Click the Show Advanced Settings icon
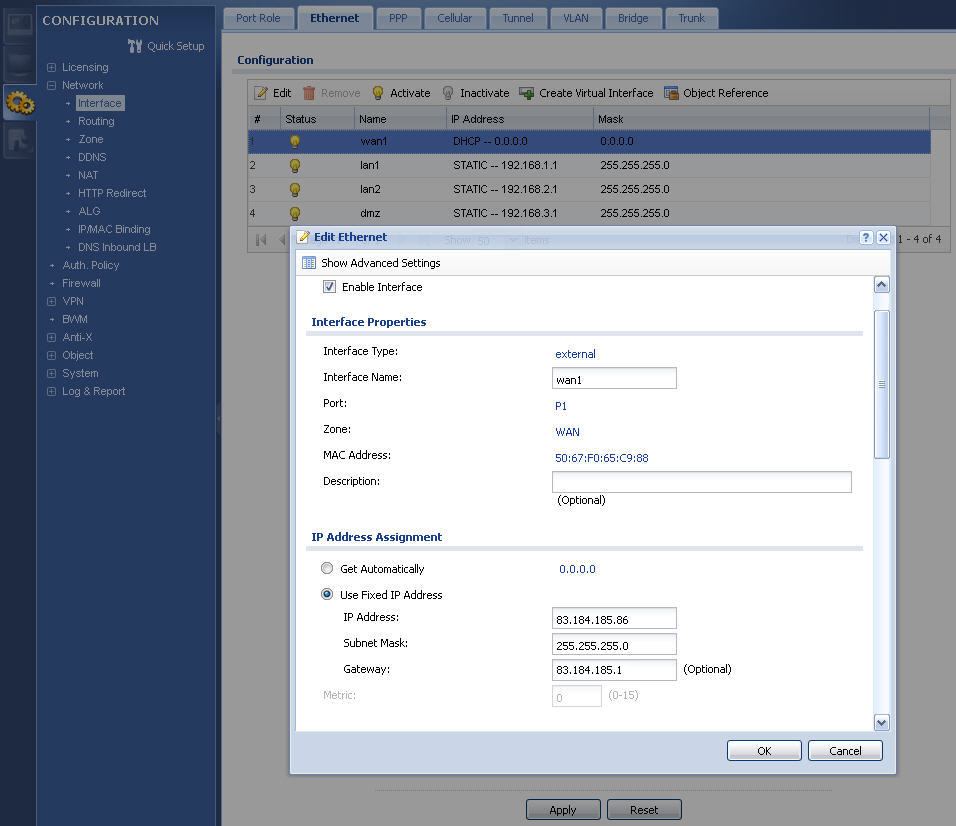 point(309,263)
